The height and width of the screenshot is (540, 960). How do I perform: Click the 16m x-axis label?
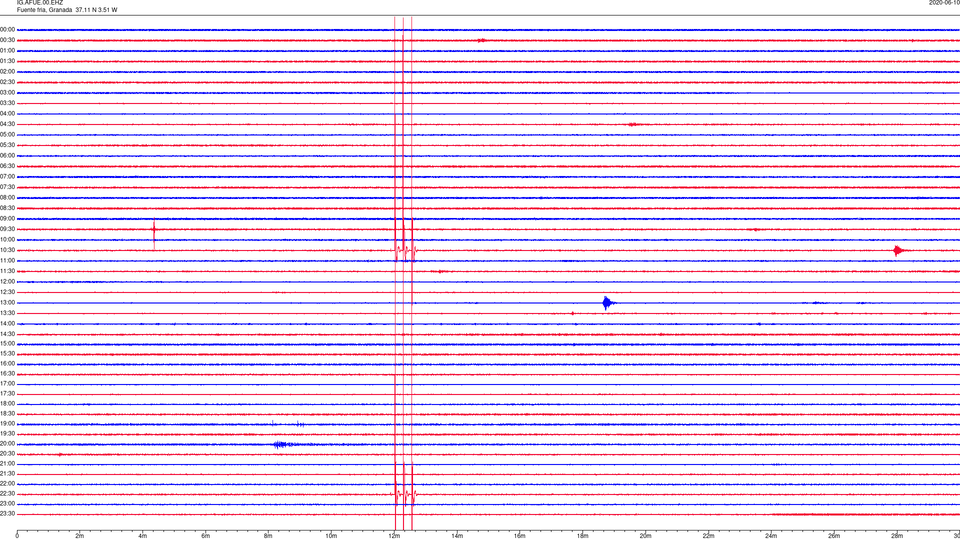pos(520,536)
